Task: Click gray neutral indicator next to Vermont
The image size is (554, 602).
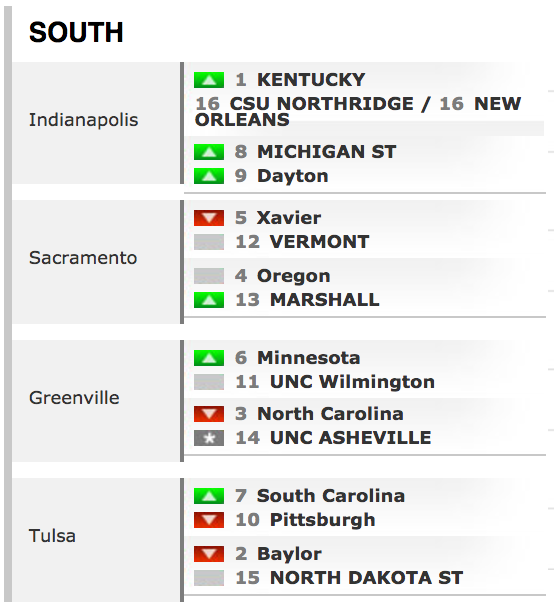Action: (x=209, y=242)
